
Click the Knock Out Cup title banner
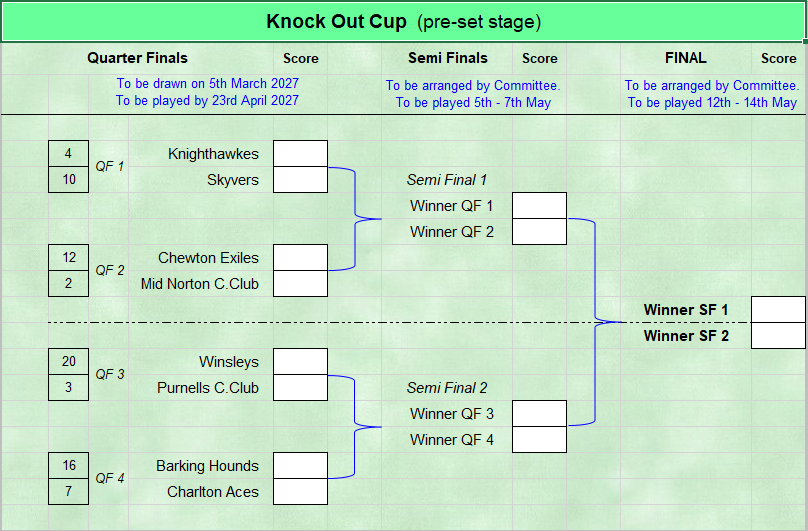tap(403, 21)
